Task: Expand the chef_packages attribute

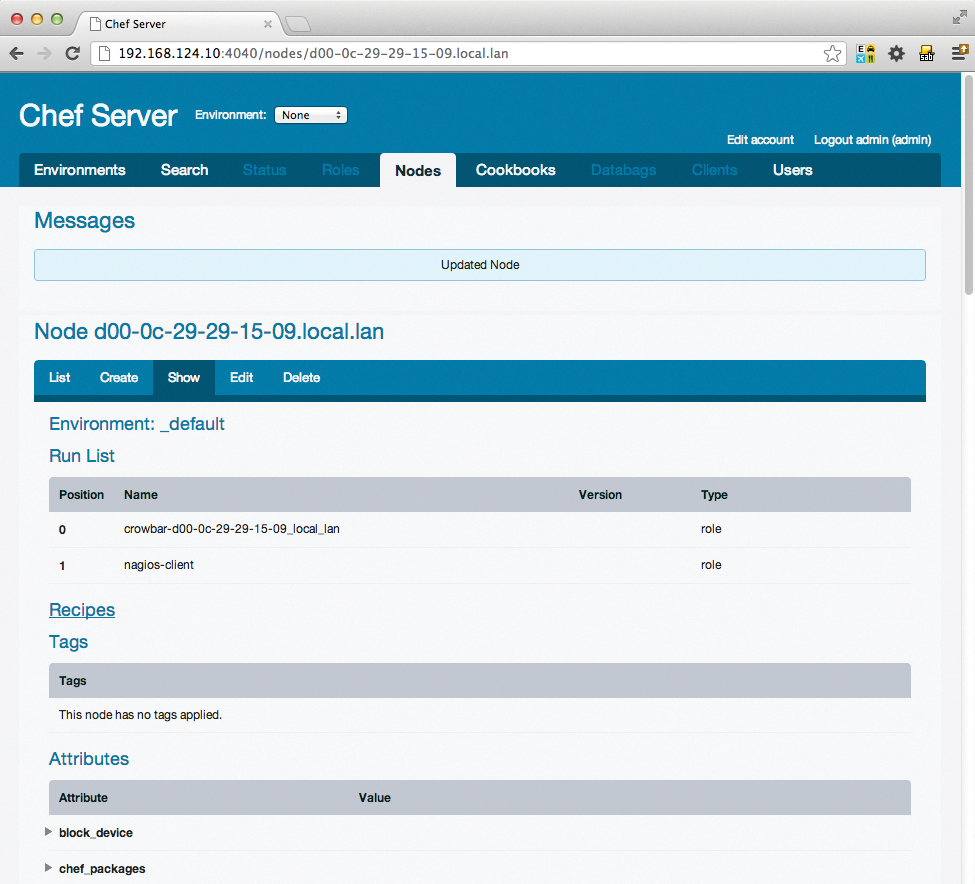Action: [x=49, y=868]
